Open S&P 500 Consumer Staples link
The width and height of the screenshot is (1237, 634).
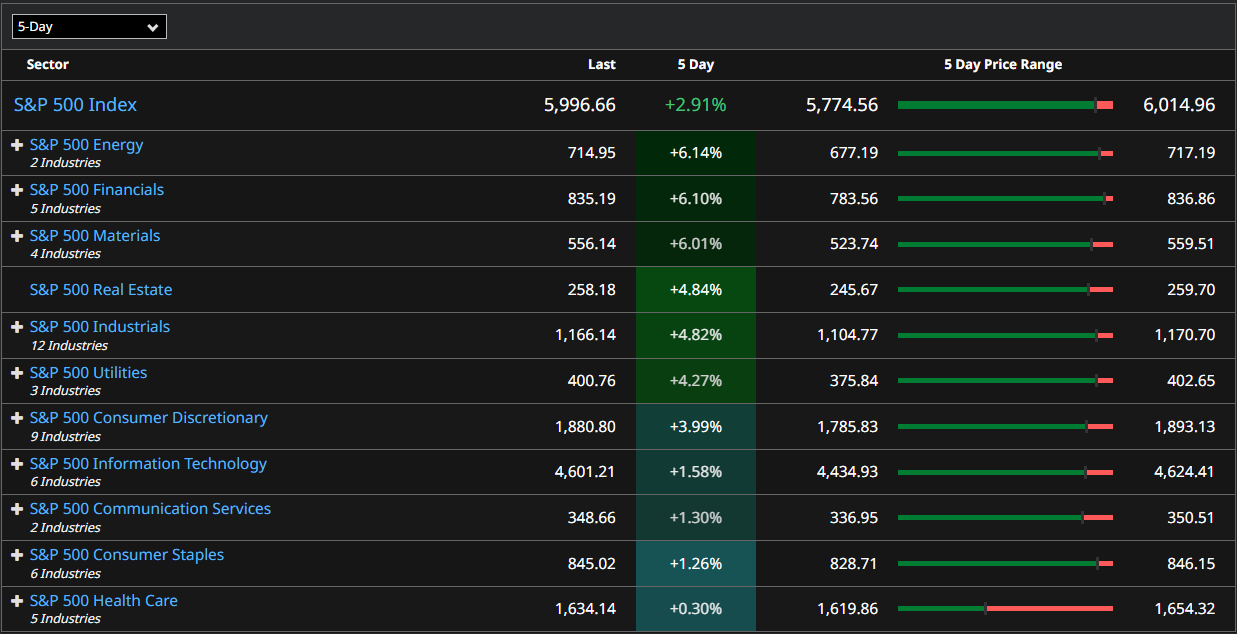(127, 555)
